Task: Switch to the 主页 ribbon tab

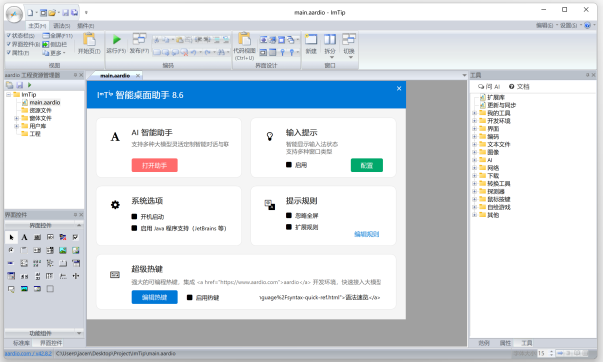Action: coord(37,26)
